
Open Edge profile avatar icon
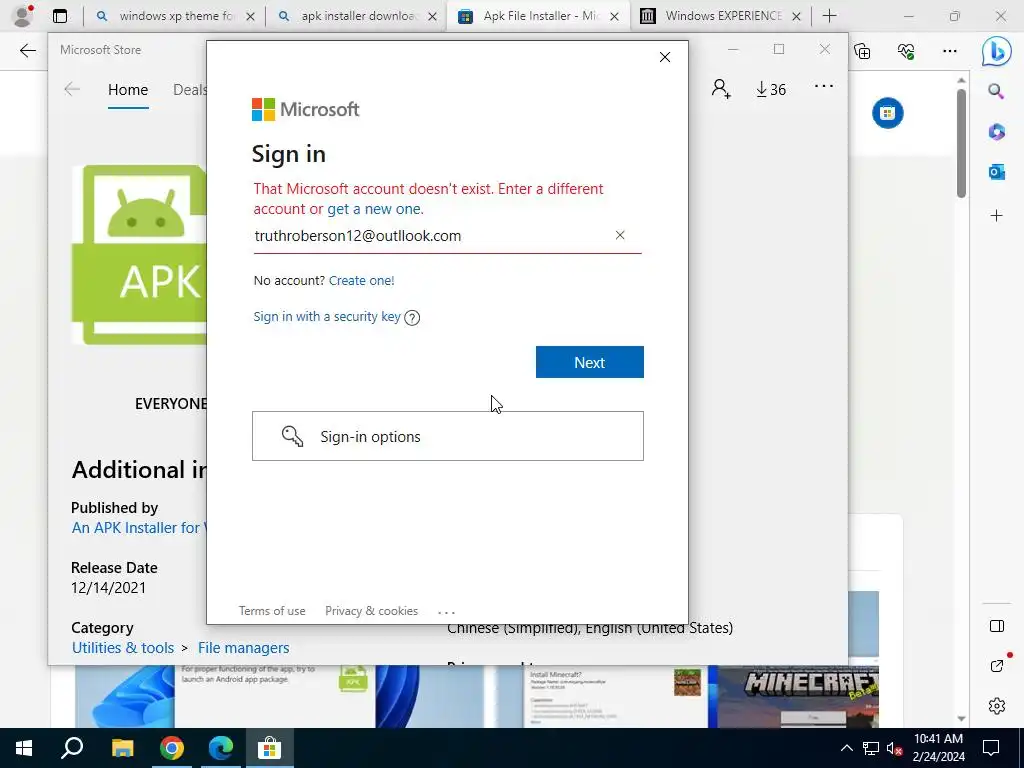click(23, 16)
